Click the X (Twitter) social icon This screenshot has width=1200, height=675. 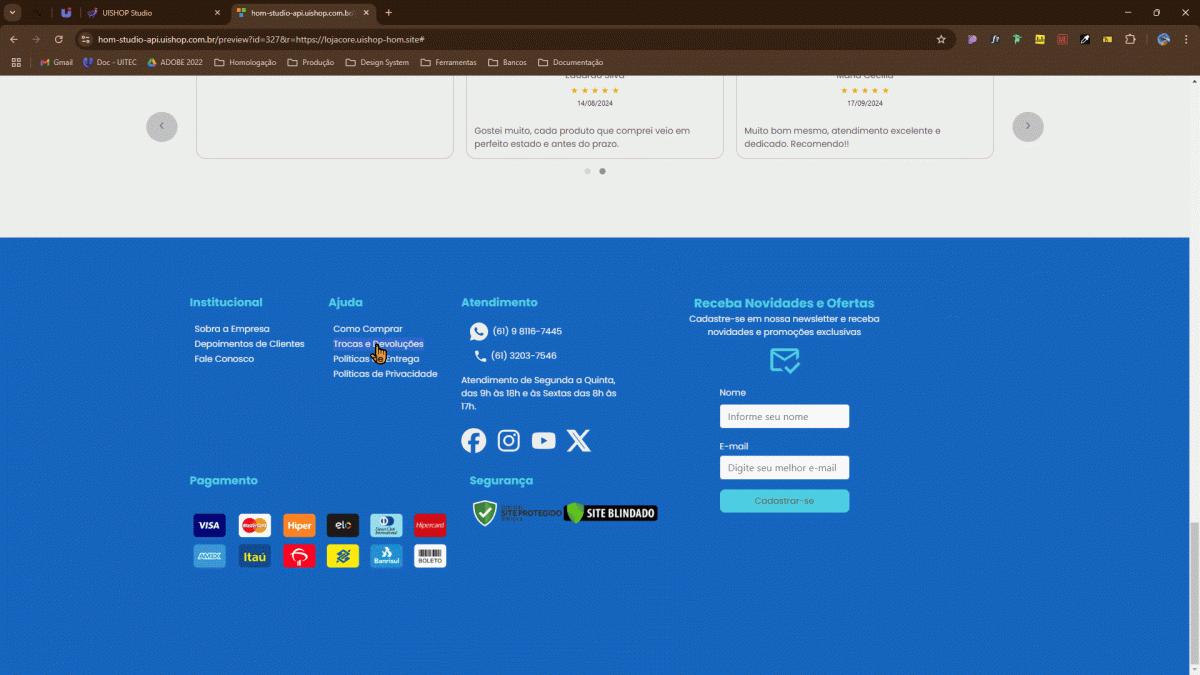click(579, 441)
